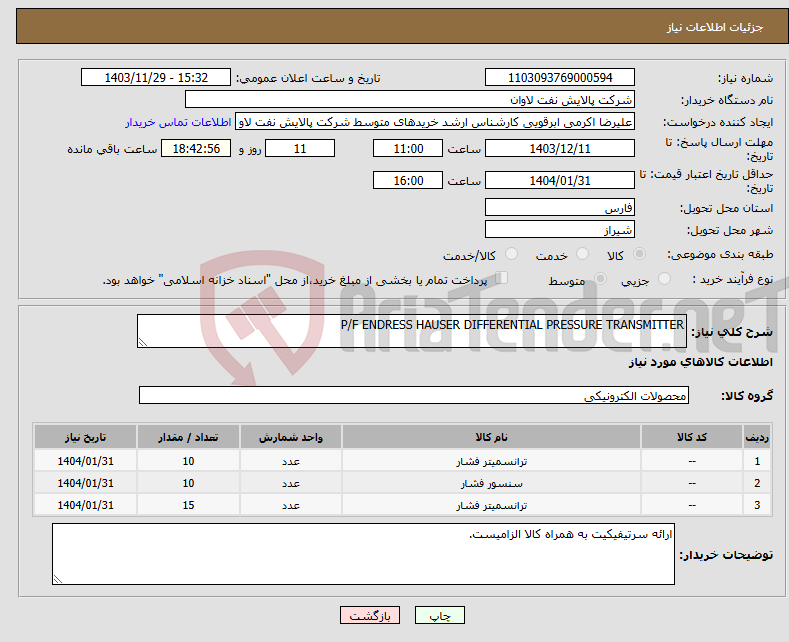Click quantity 10 in row 1
Image resolution: width=789 pixels, height=642 pixels.
pyautogui.click(x=188, y=461)
